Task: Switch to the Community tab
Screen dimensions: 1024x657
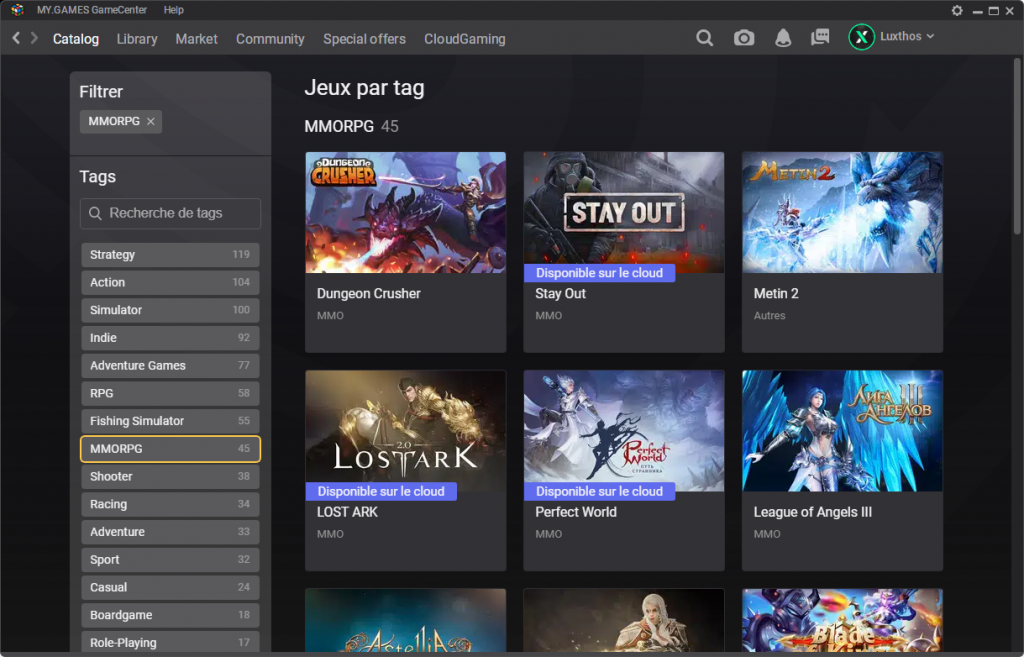Action: [270, 39]
